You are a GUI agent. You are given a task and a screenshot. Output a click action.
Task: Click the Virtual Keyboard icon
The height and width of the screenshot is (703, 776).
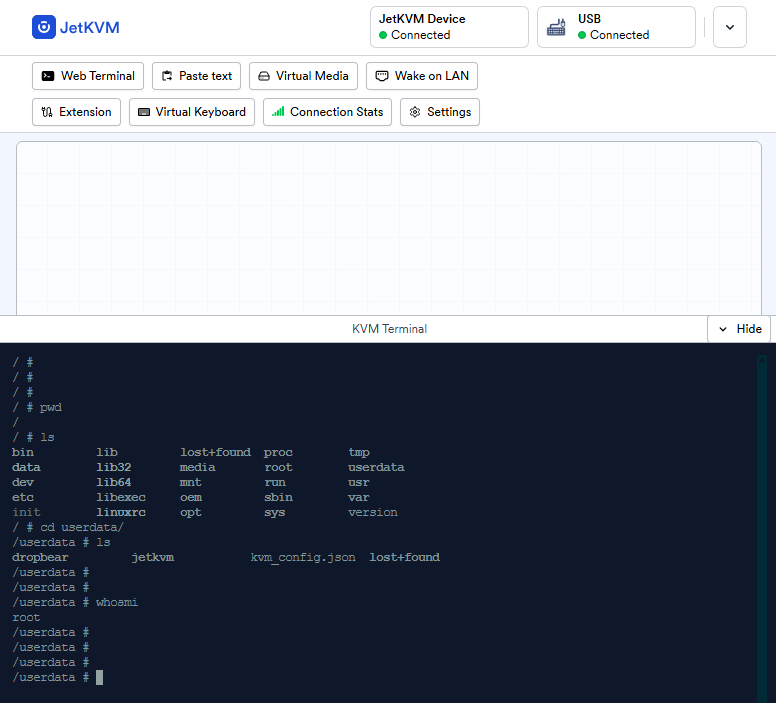click(x=144, y=112)
